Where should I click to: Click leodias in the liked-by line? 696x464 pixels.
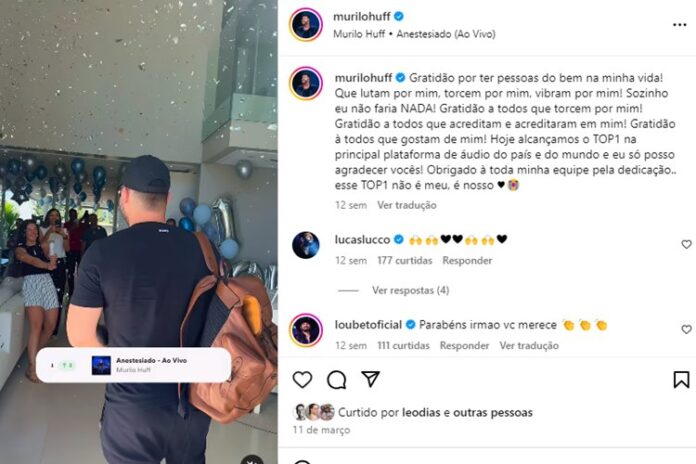tap(422, 412)
